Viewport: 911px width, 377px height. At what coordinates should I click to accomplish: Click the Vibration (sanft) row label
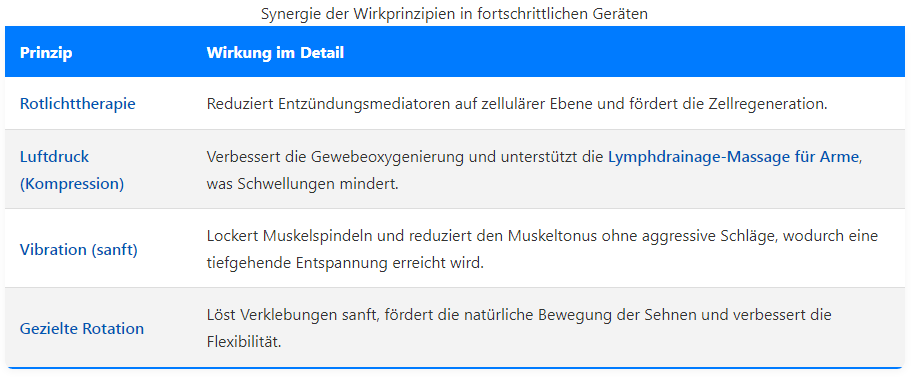(79, 250)
